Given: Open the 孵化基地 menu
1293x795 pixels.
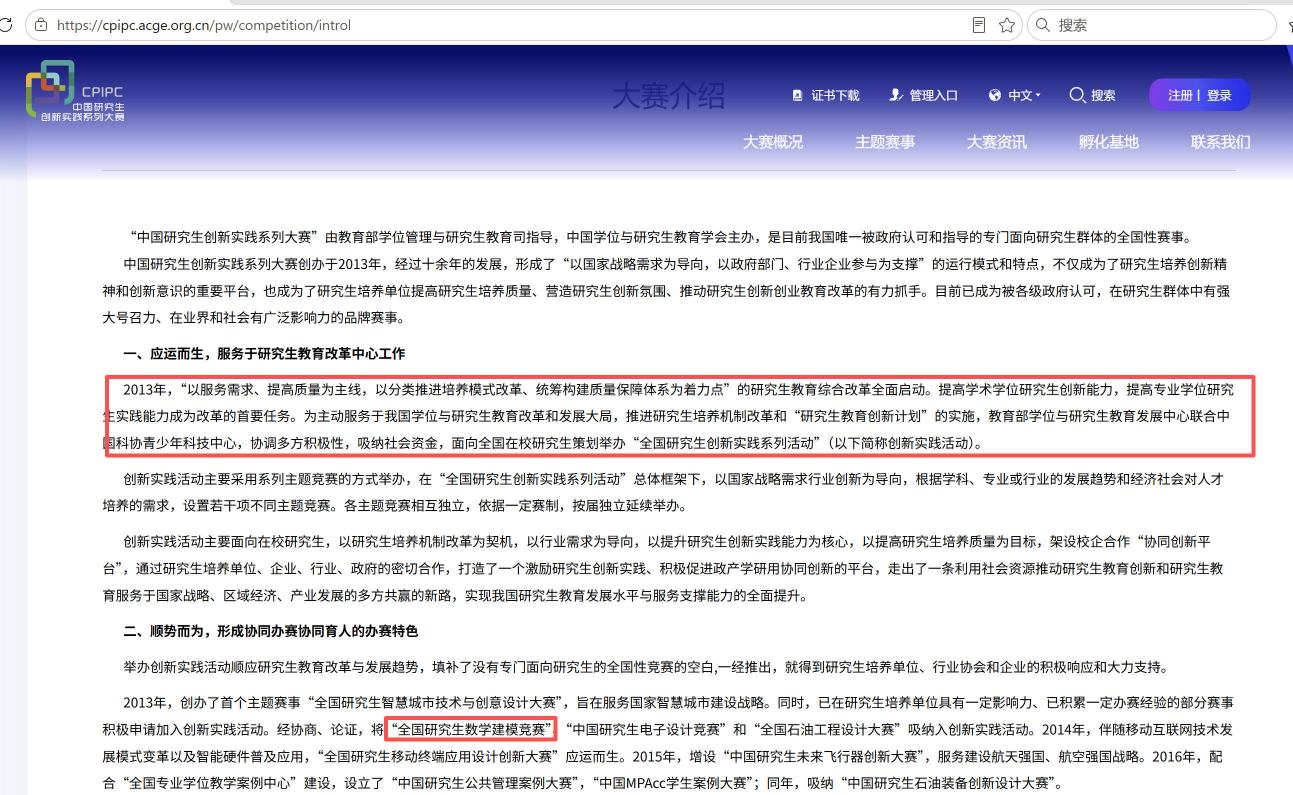Looking at the screenshot, I should (x=1109, y=142).
